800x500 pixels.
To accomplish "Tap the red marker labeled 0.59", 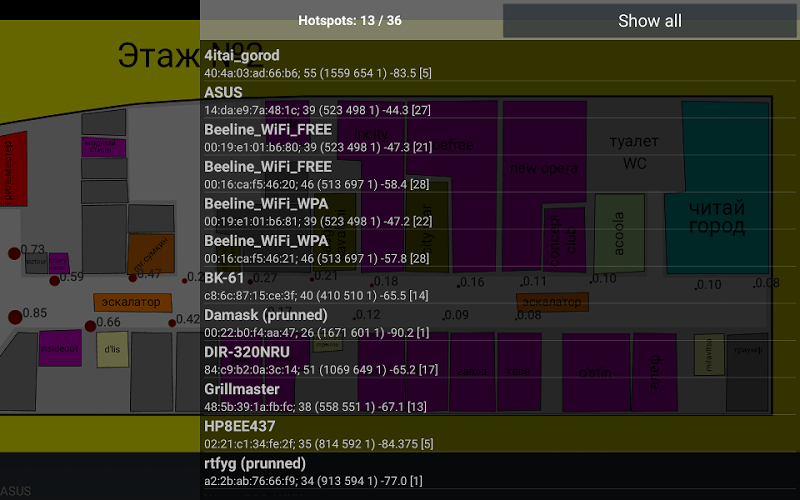I will 55,281.
